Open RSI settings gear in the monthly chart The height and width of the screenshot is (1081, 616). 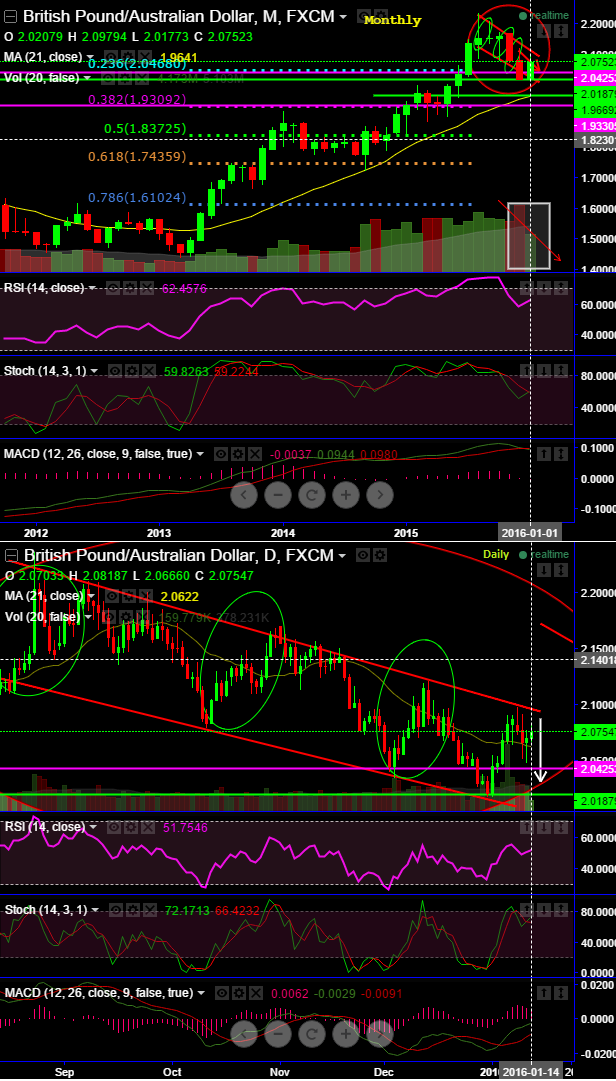tap(130, 288)
